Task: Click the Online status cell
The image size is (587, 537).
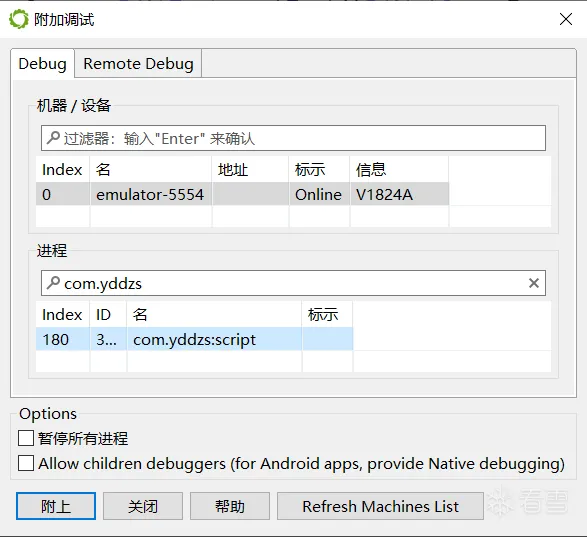Action: click(x=319, y=194)
